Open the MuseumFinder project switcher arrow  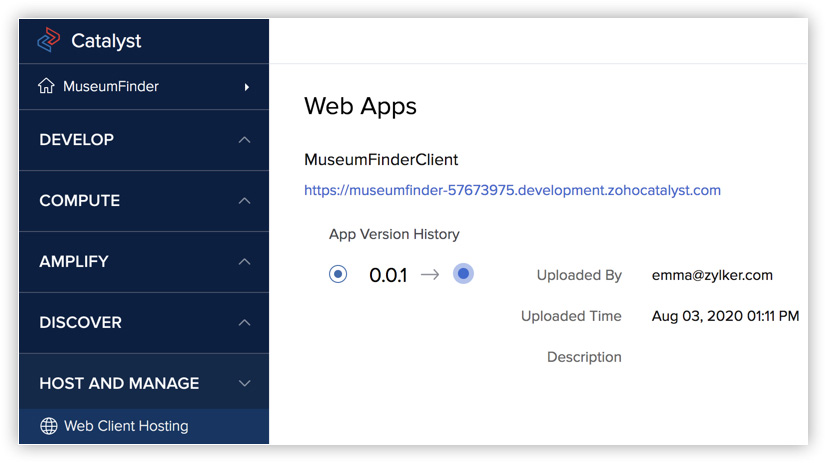(x=246, y=87)
